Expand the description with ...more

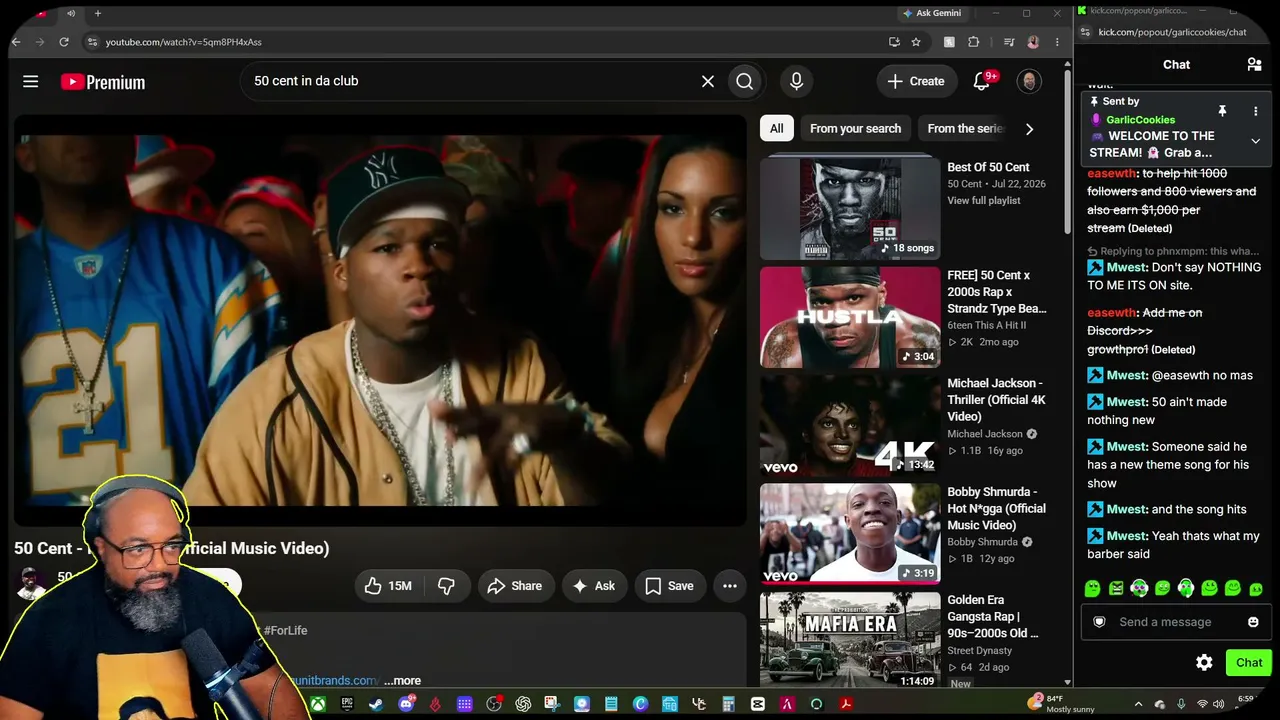(x=402, y=681)
